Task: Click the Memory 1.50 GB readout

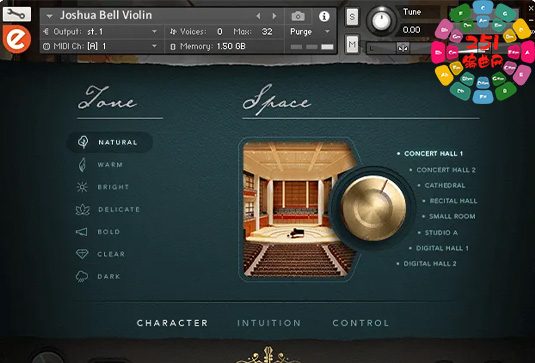Action: [231, 46]
